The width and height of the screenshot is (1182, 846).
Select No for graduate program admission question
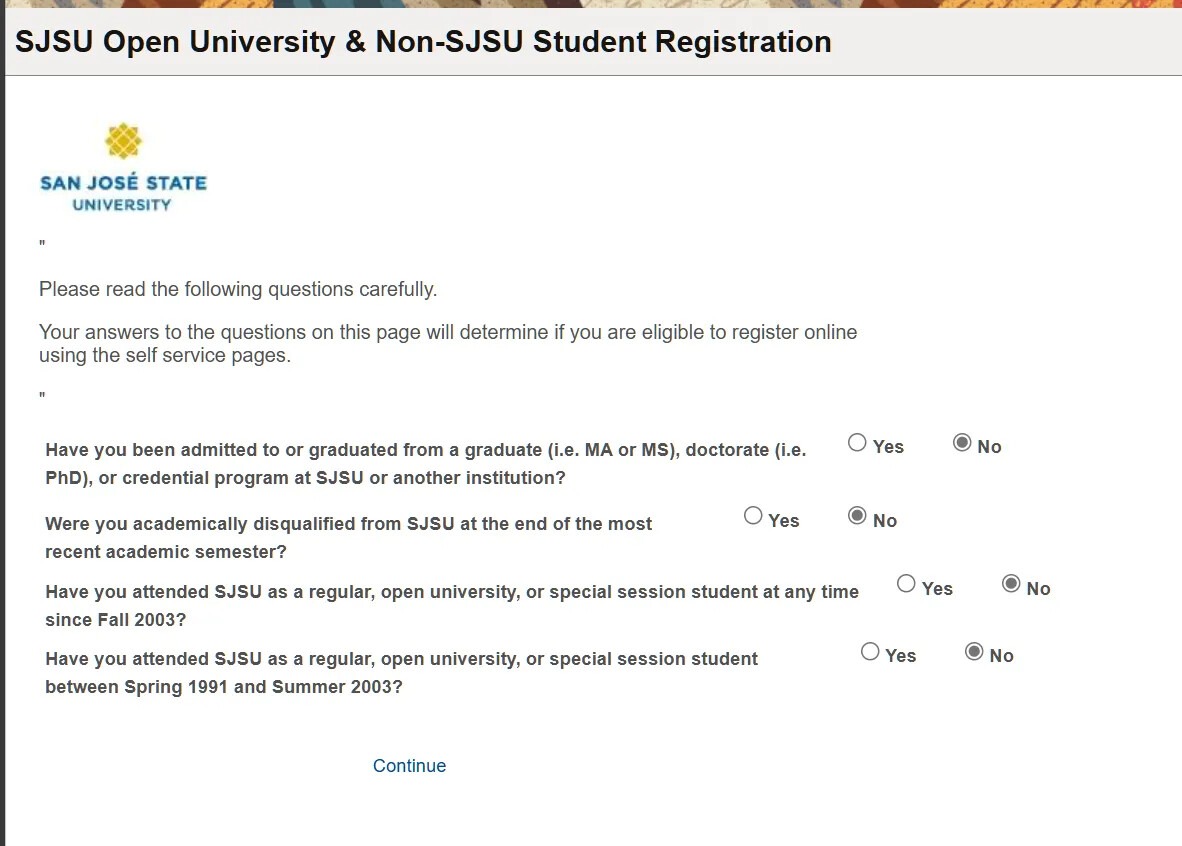(x=962, y=443)
